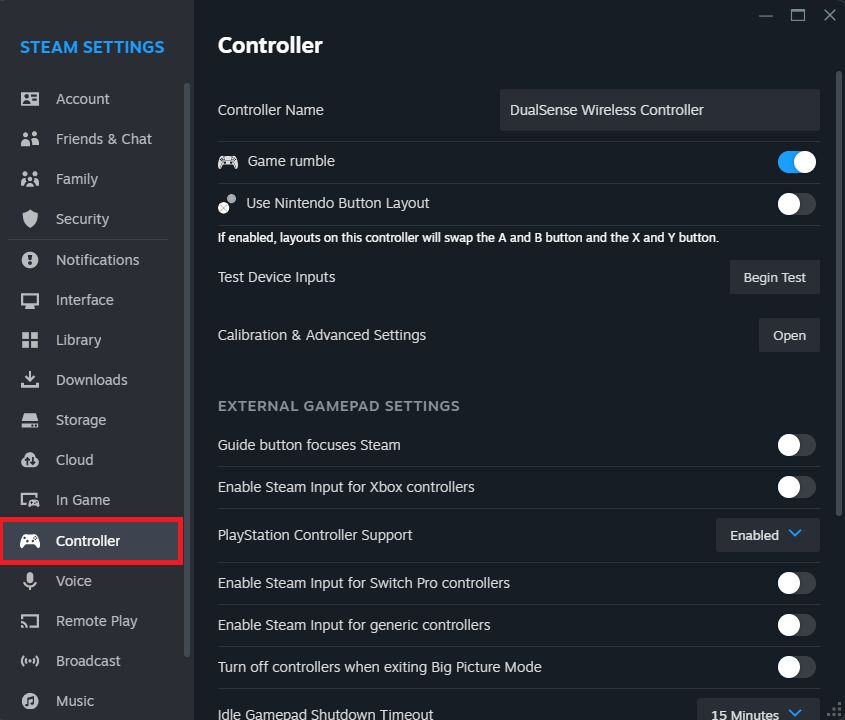
Task: Open Calibration & Advanced Settings
Action: click(x=789, y=335)
